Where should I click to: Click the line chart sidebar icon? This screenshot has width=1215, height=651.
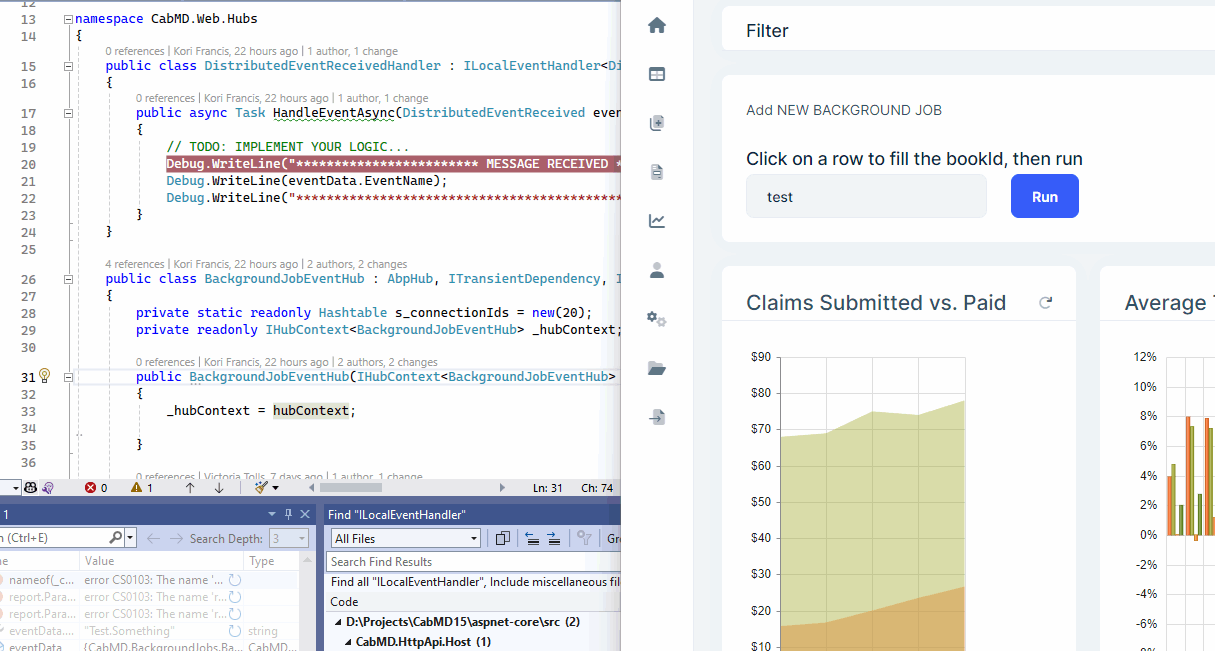pyautogui.click(x=657, y=221)
